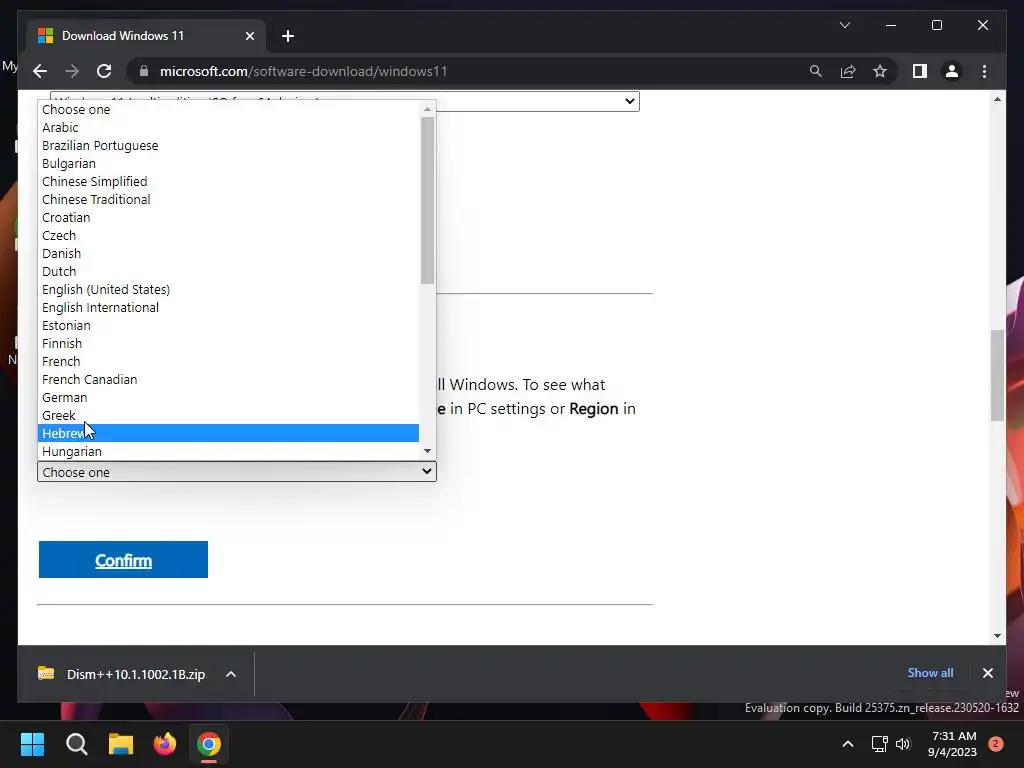View site security lock info

144,71
